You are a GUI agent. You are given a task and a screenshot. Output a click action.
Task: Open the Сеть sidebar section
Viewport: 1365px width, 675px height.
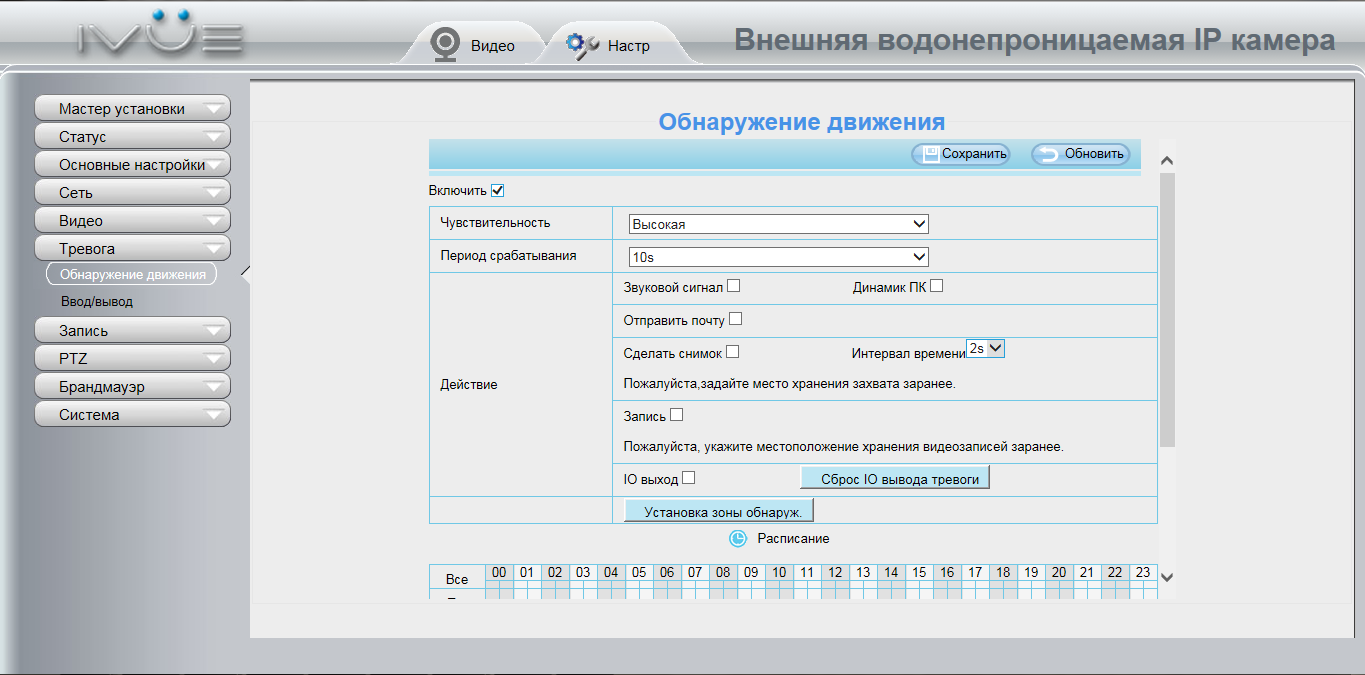[x=132, y=193]
